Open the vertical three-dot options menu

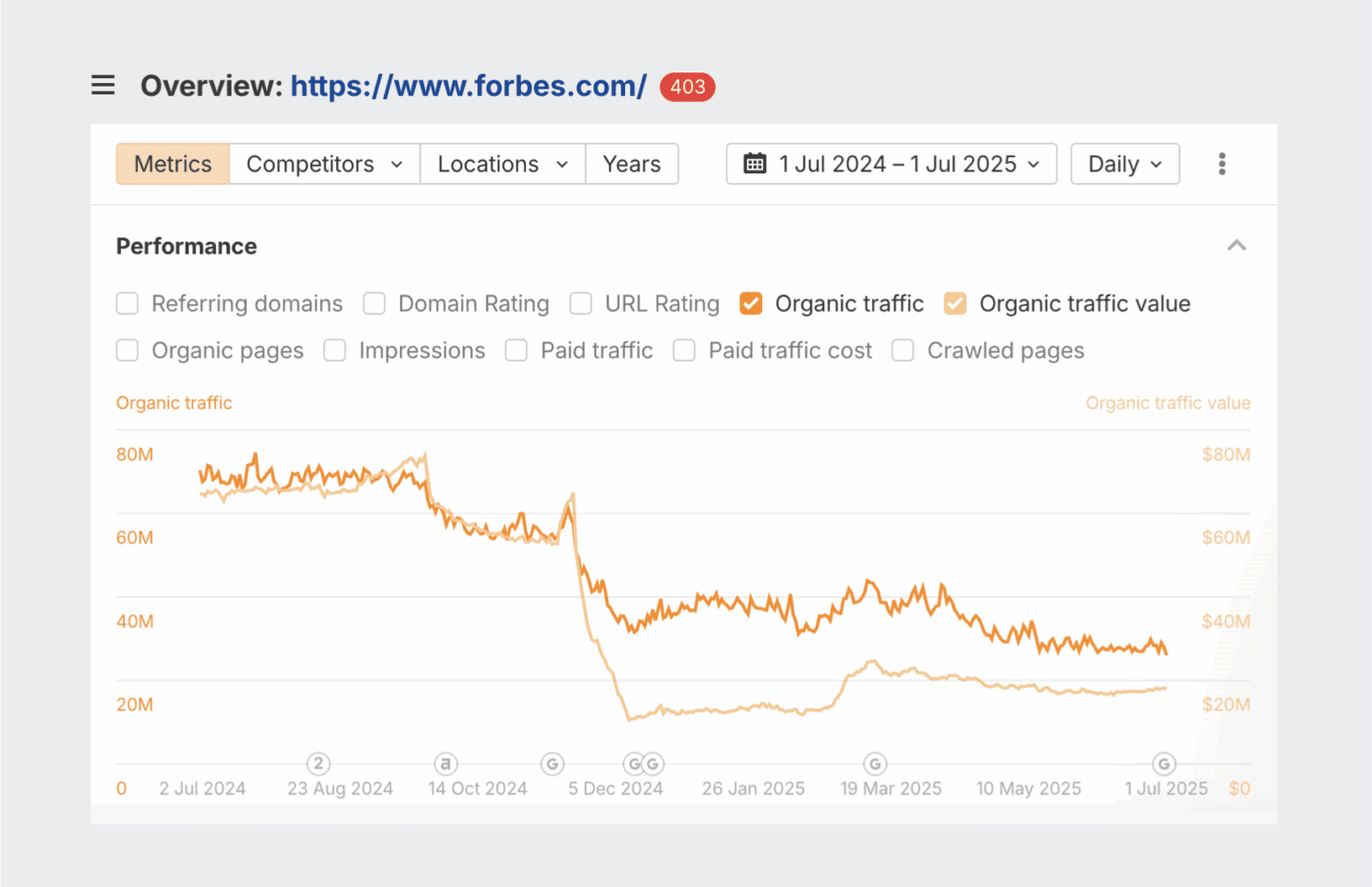1221,164
